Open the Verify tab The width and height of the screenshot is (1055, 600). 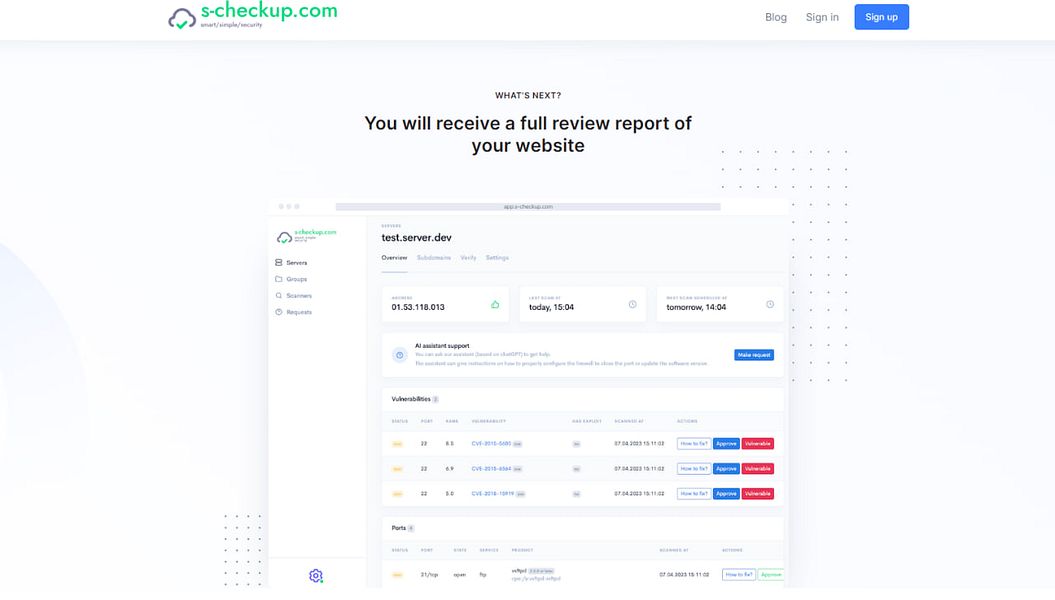pyautogui.click(x=468, y=258)
